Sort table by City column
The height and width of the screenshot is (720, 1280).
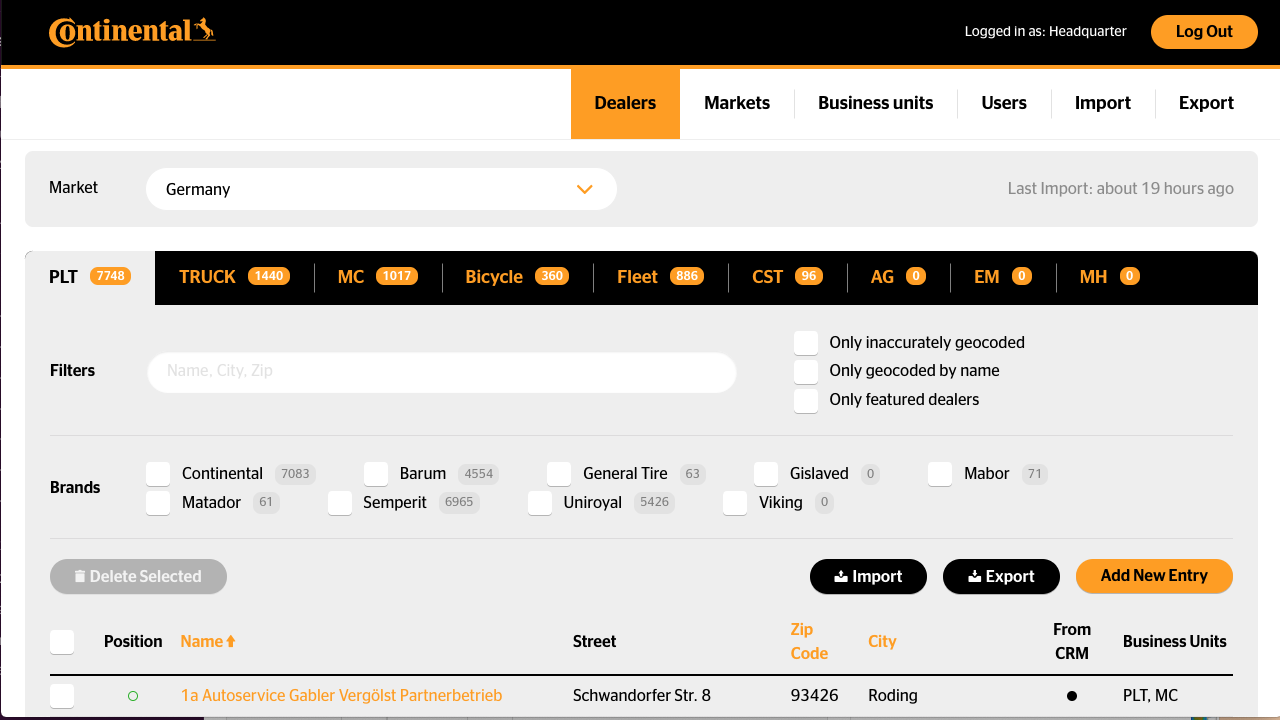(x=882, y=642)
